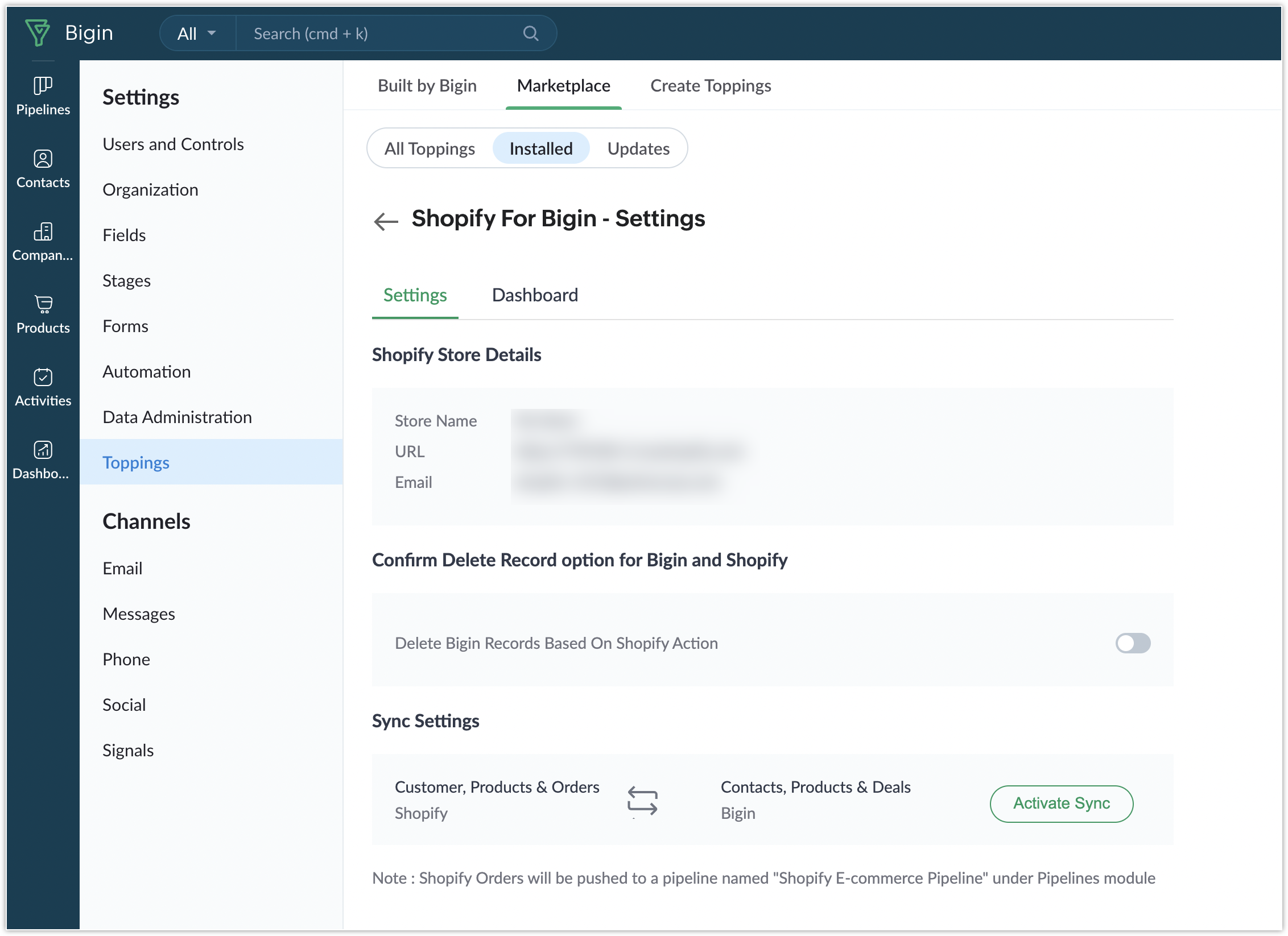
Task: Open Contacts from the sidebar
Action: (43, 159)
